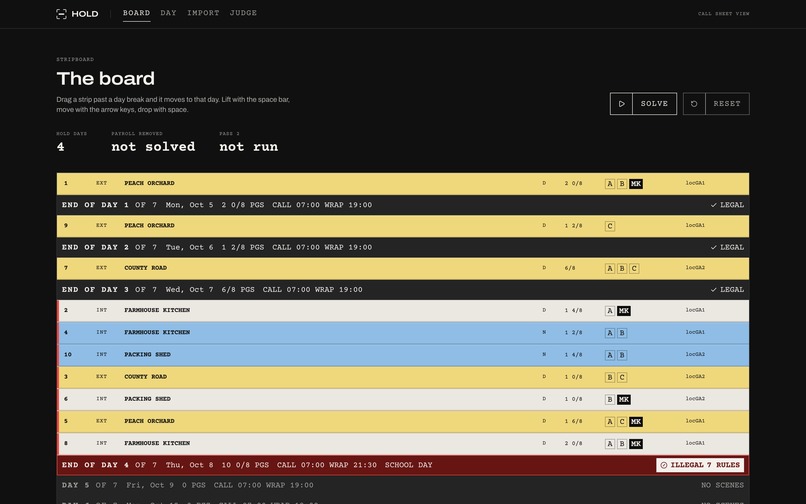Viewport: 806px width, 504px height.
Task: Click the MK cast tag on scene 2
Action: 624,311
